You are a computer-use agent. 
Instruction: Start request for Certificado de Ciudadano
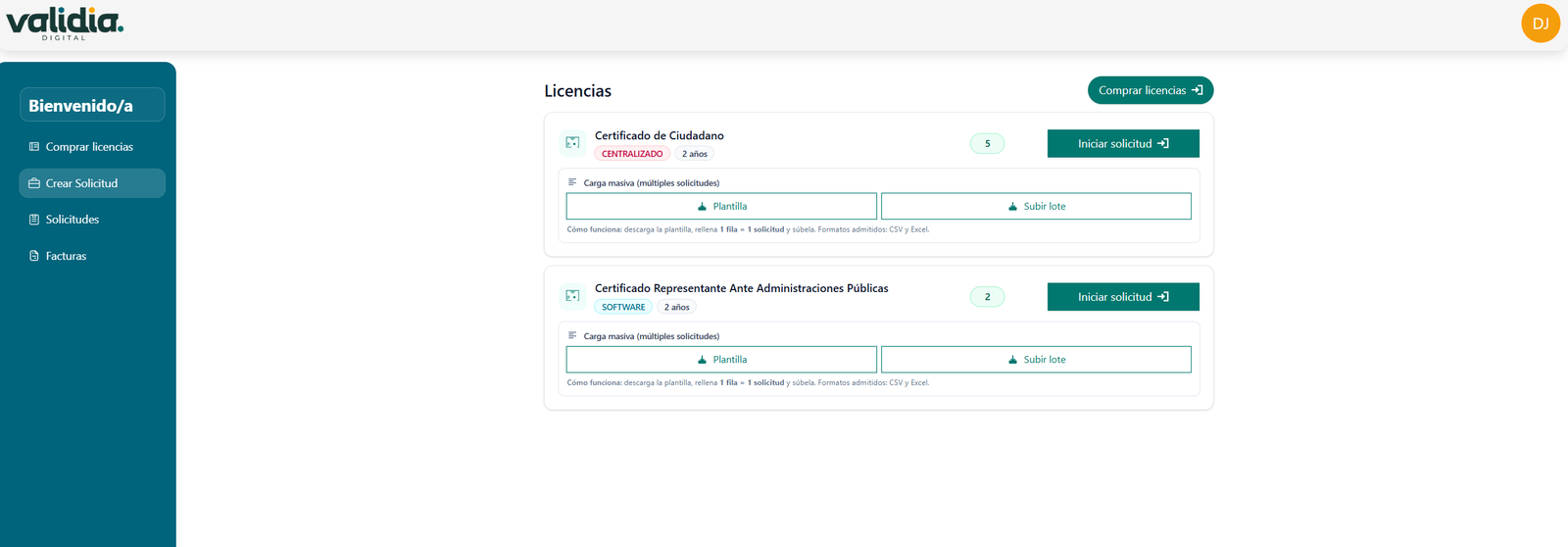(1123, 143)
